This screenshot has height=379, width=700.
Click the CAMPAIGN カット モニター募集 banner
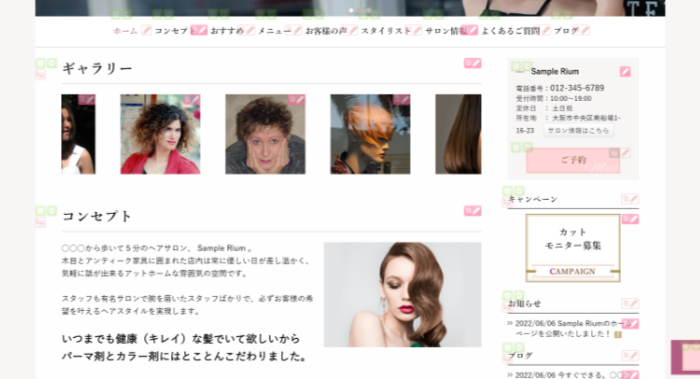point(573,248)
